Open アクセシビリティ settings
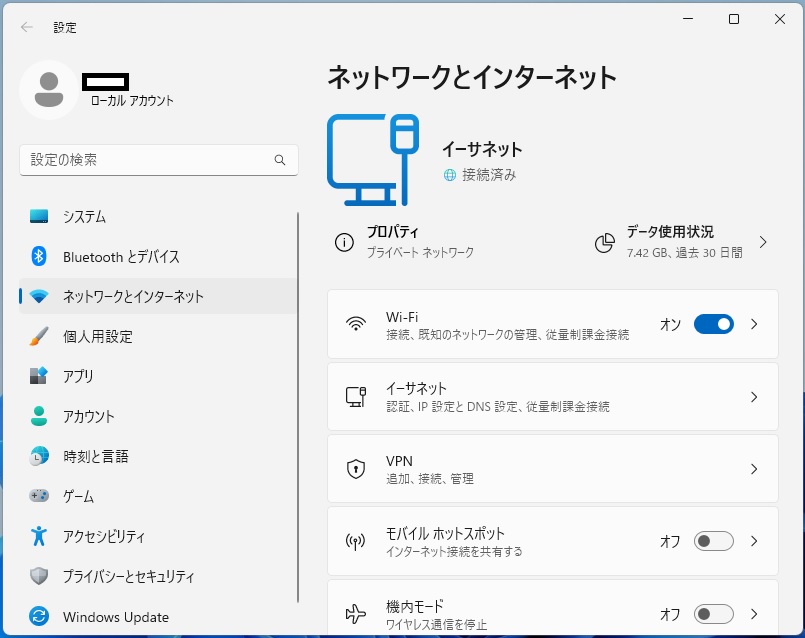The image size is (805, 638). click(158, 536)
